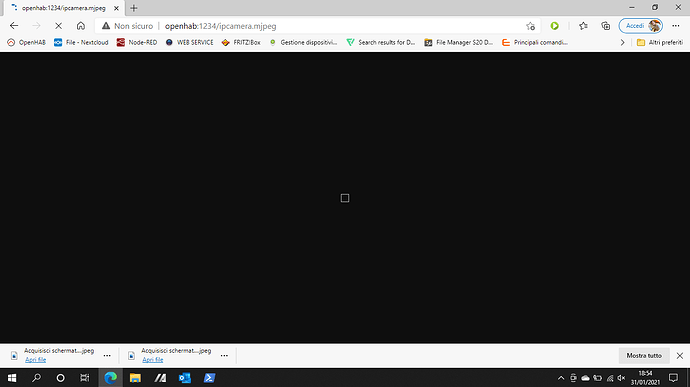Image resolution: width=690 pixels, height=387 pixels.
Task: Go back to previous page
Action: pos(14,26)
